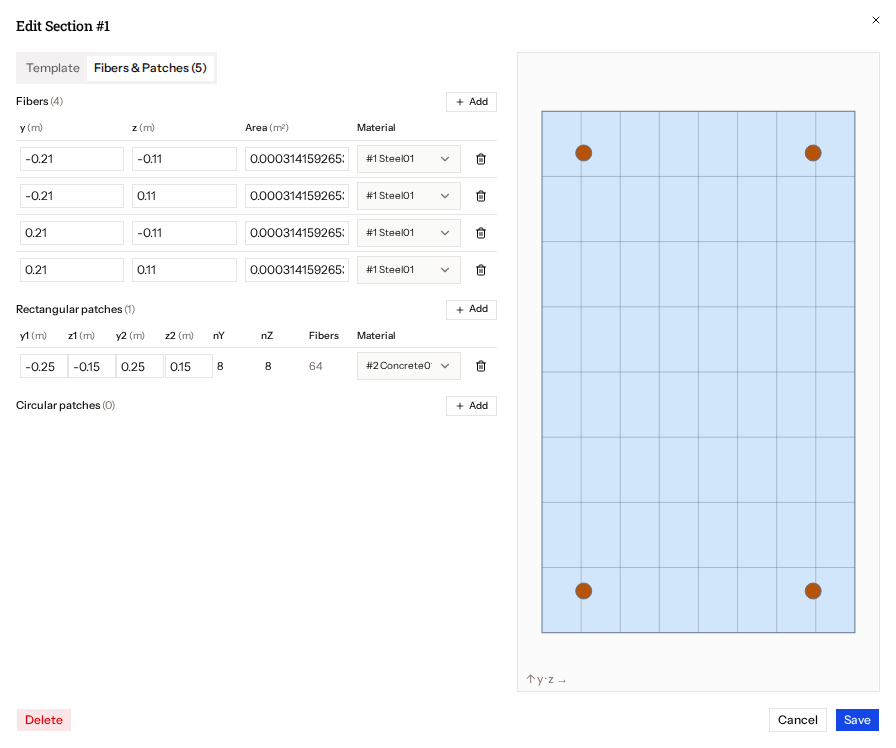Image resolution: width=896 pixels, height=748 pixels.
Task: Edit patch y1 field showing -0.25
Action: [43, 366]
